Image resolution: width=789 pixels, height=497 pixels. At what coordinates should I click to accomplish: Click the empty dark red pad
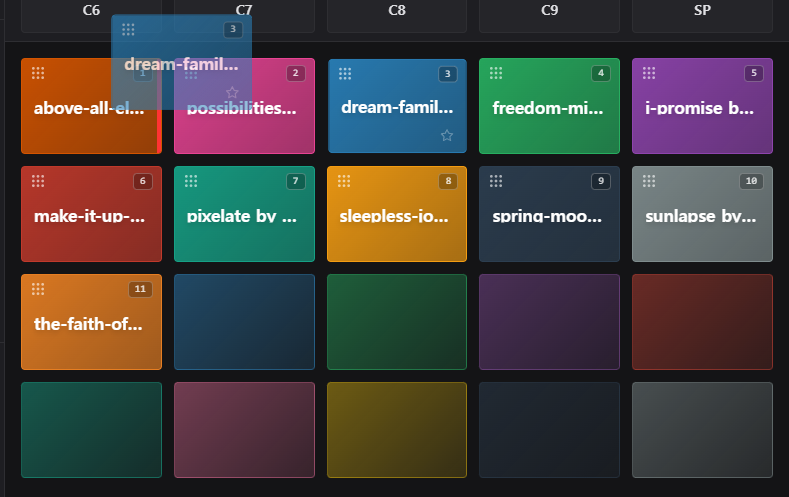pos(702,322)
